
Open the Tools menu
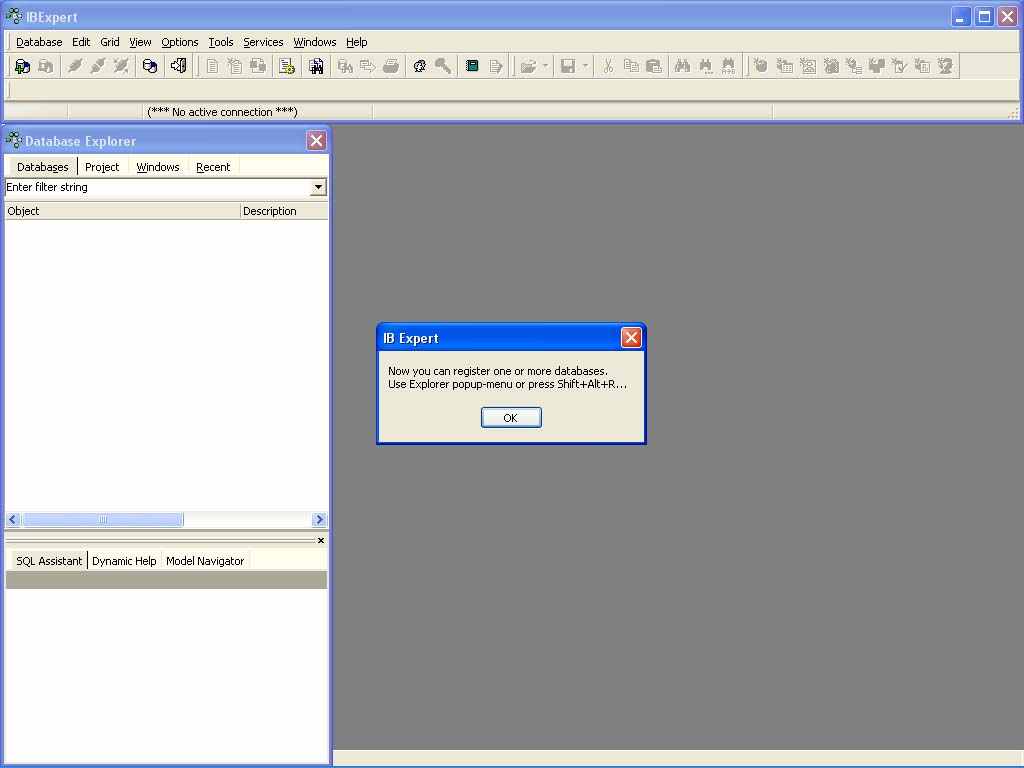coord(221,42)
